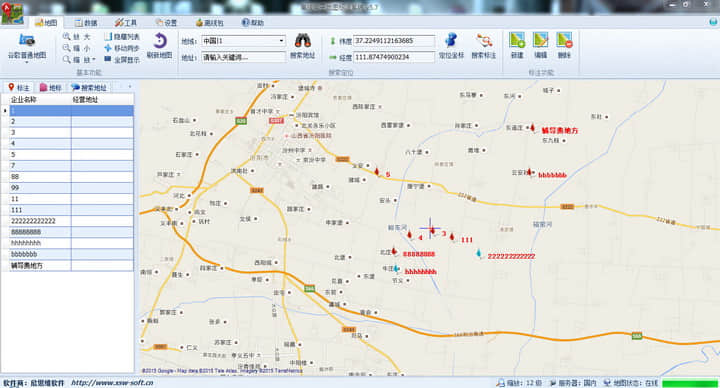Toggle the full screen display option
This screenshot has width=720, height=388.
click(122, 59)
